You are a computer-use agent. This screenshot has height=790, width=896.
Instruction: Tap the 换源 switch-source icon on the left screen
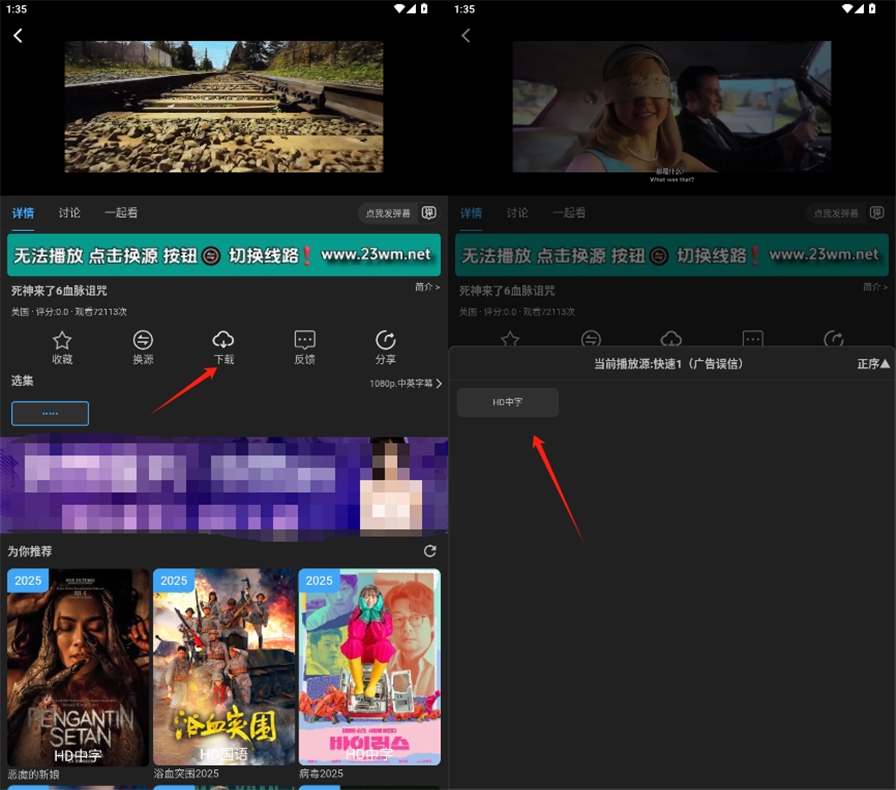point(143,341)
